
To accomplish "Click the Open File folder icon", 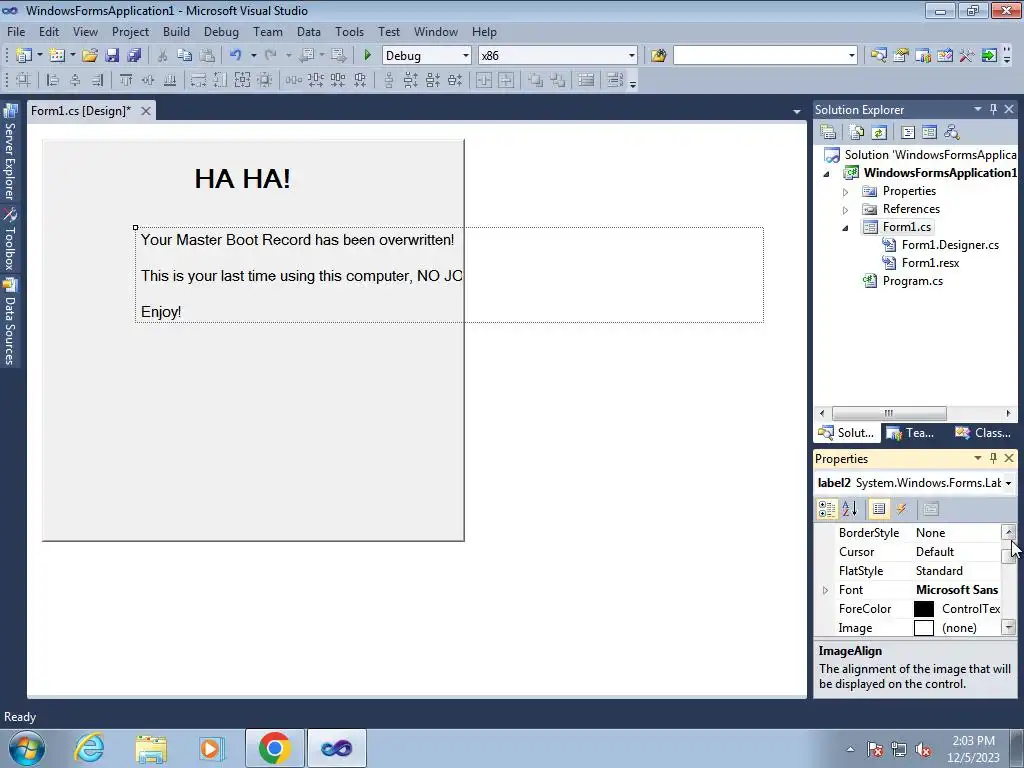I will [x=89, y=56].
